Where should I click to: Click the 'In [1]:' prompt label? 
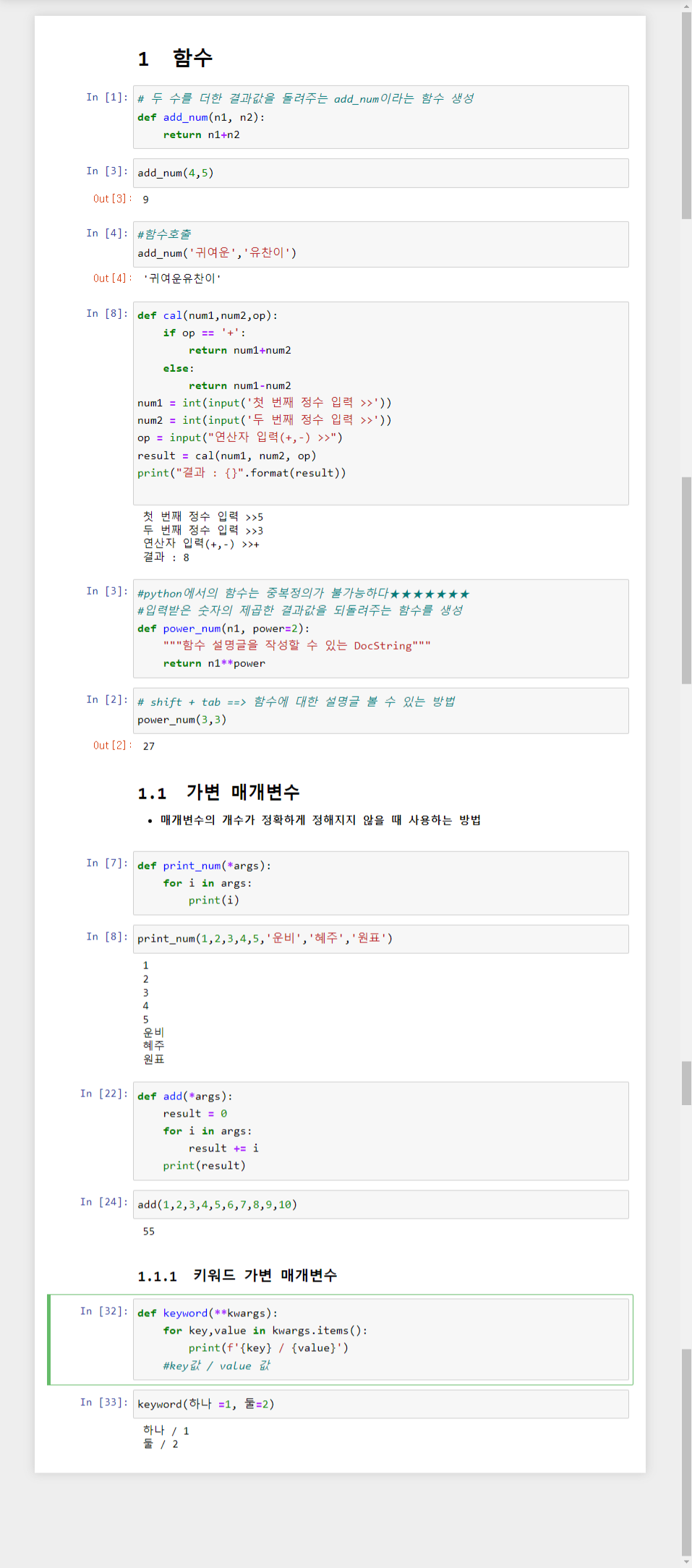coord(107,98)
